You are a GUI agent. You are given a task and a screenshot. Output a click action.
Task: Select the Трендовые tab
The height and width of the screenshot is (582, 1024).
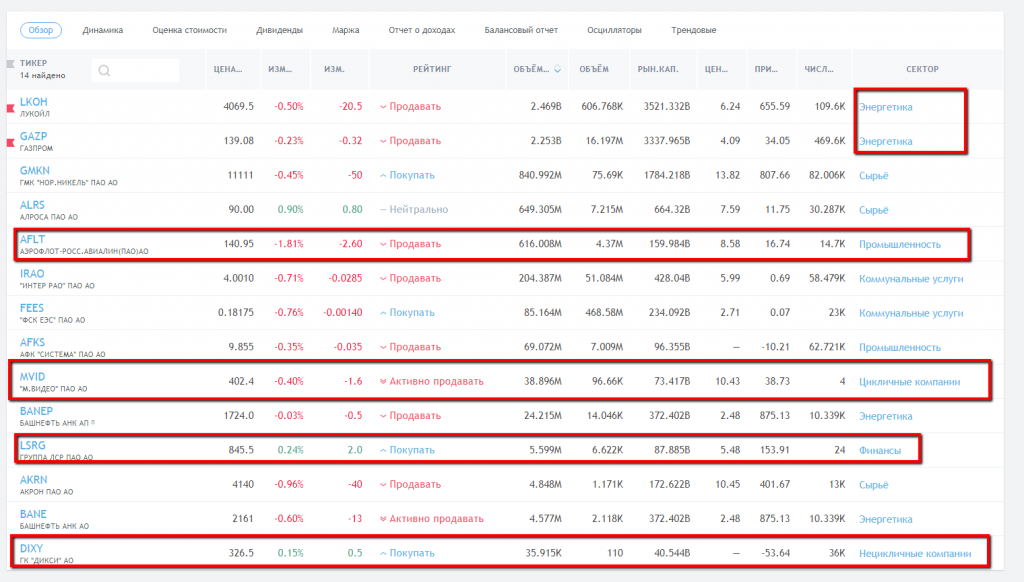pos(693,30)
